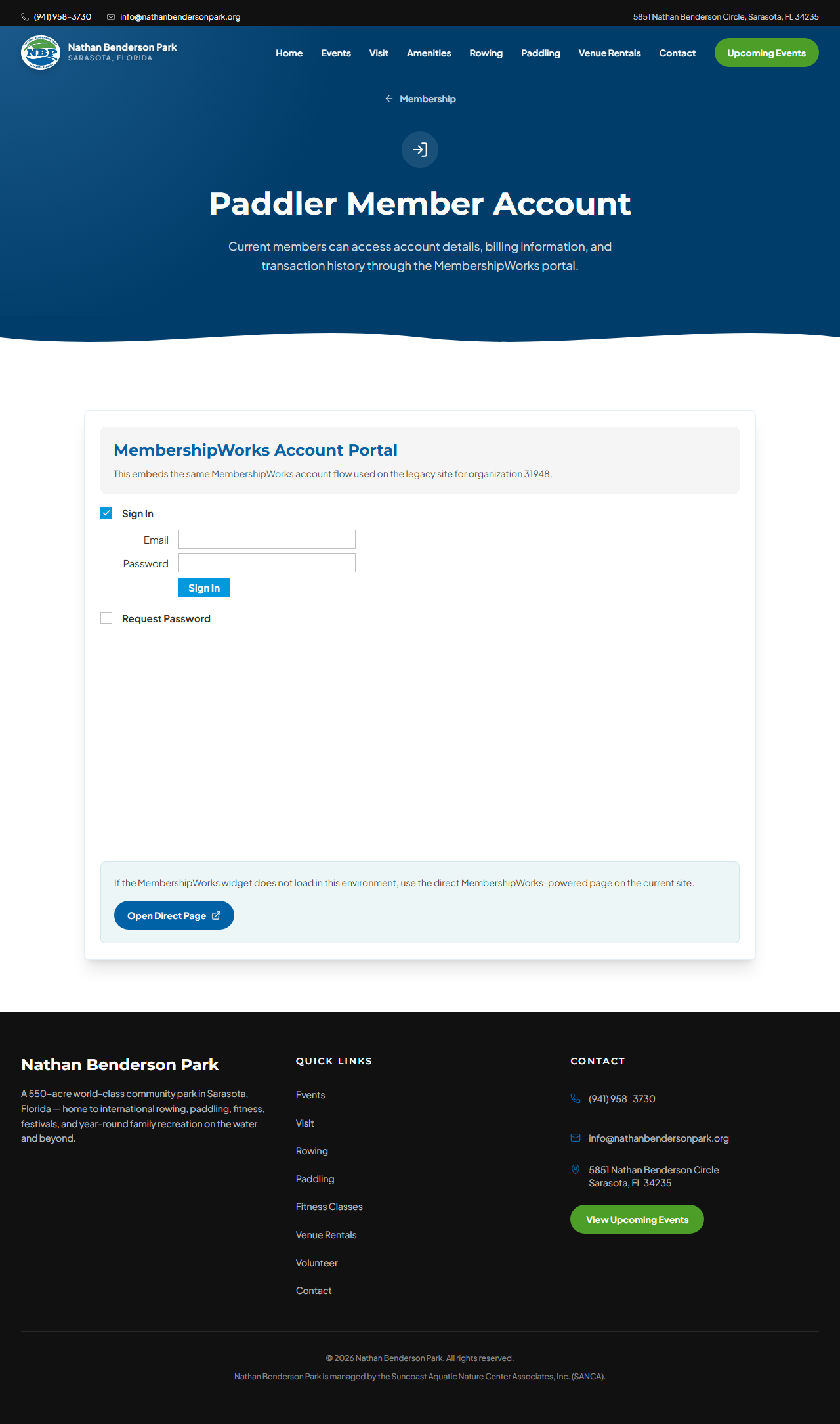Click the SANCA management notice text
840x1424 pixels.
tap(420, 1377)
